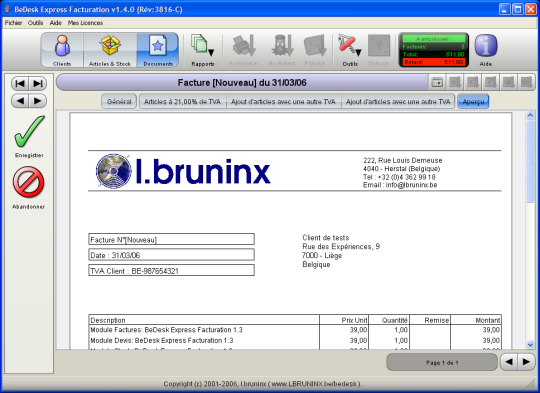Image resolution: width=540 pixels, height=393 pixels.
Task: Click preview scrollbar down arrow
Action: click(x=530, y=344)
